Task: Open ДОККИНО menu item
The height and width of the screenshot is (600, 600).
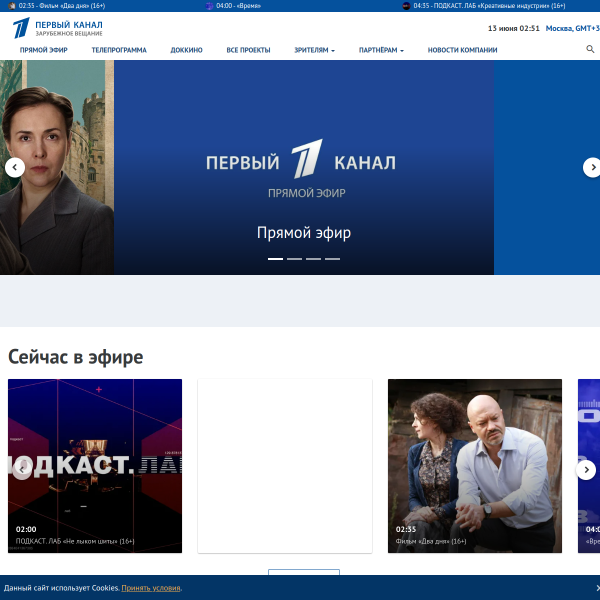Action: tap(186, 50)
